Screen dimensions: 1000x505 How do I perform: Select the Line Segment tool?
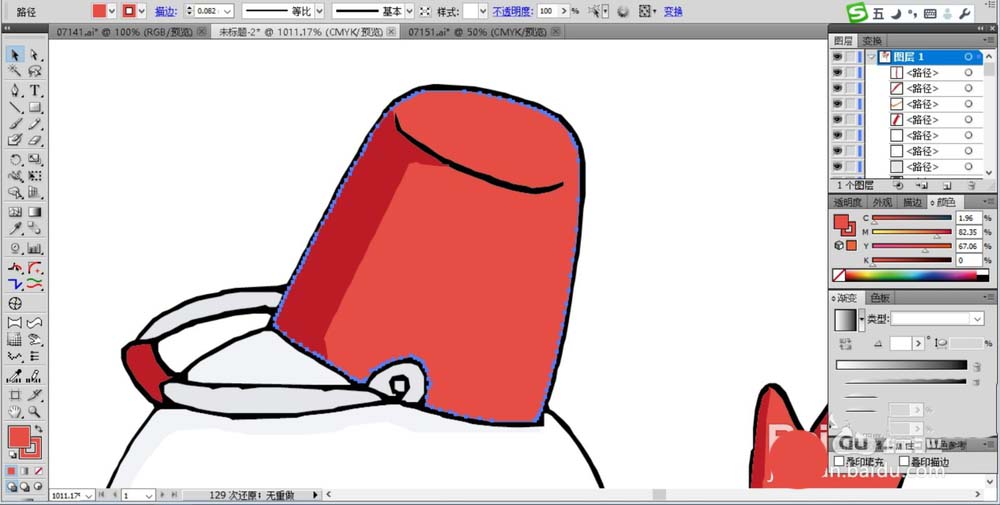pos(15,107)
